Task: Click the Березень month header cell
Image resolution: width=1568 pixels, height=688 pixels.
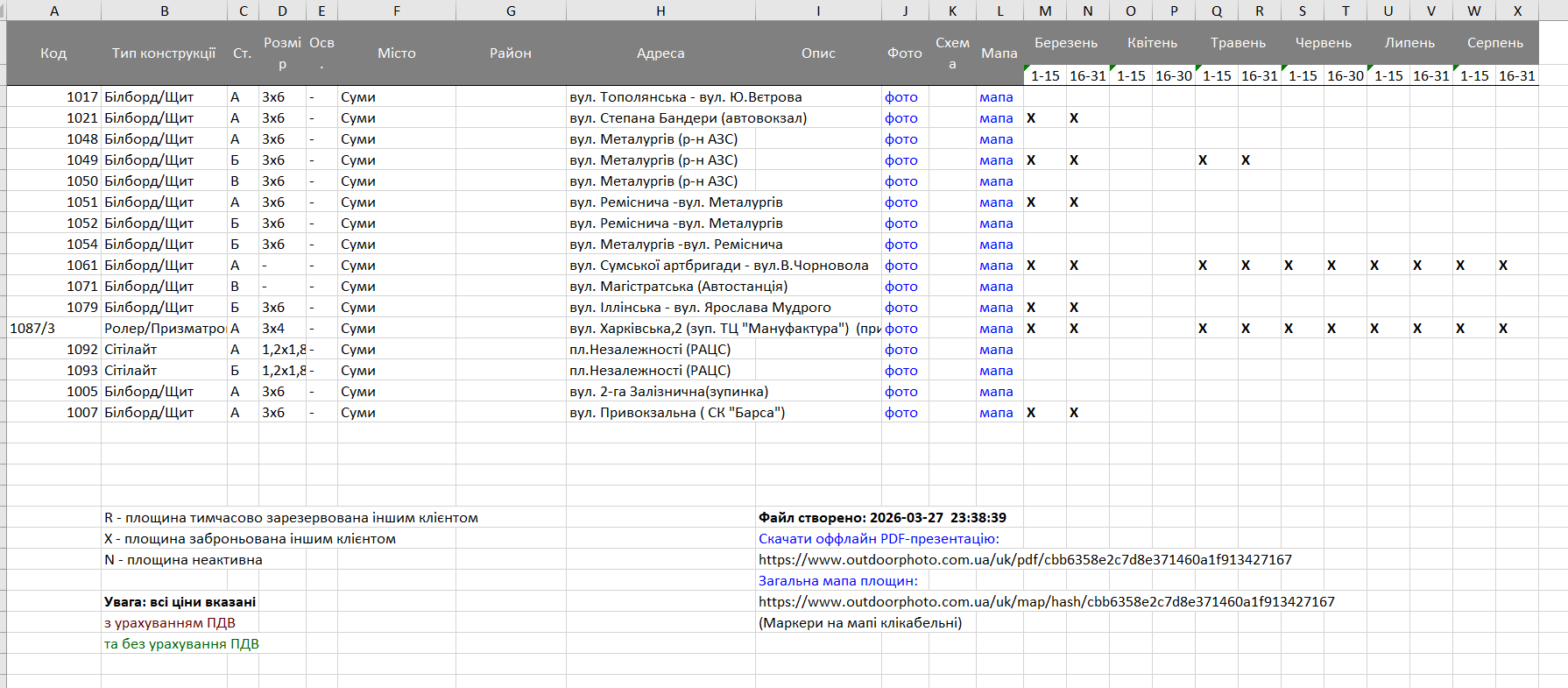Action: pyautogui.click(x=1066, y=43)
